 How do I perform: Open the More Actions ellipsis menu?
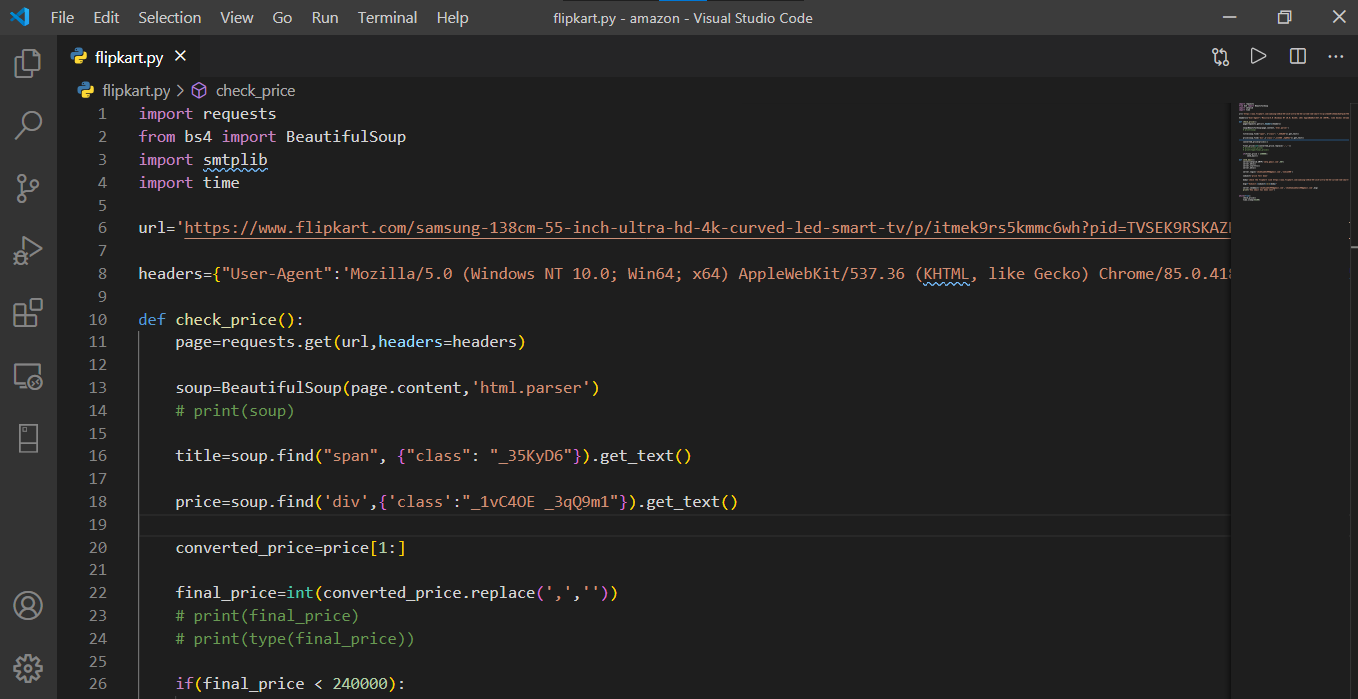tap(1336, 57)
